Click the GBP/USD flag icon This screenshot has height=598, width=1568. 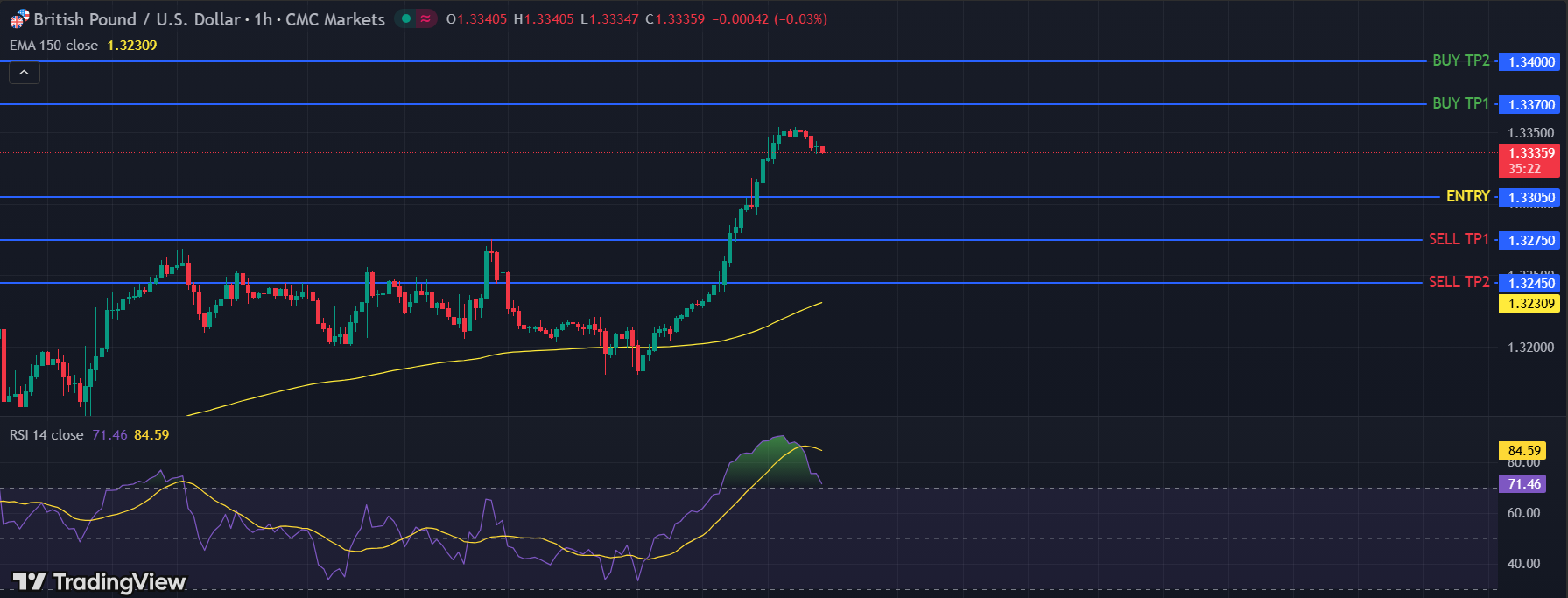19,18
